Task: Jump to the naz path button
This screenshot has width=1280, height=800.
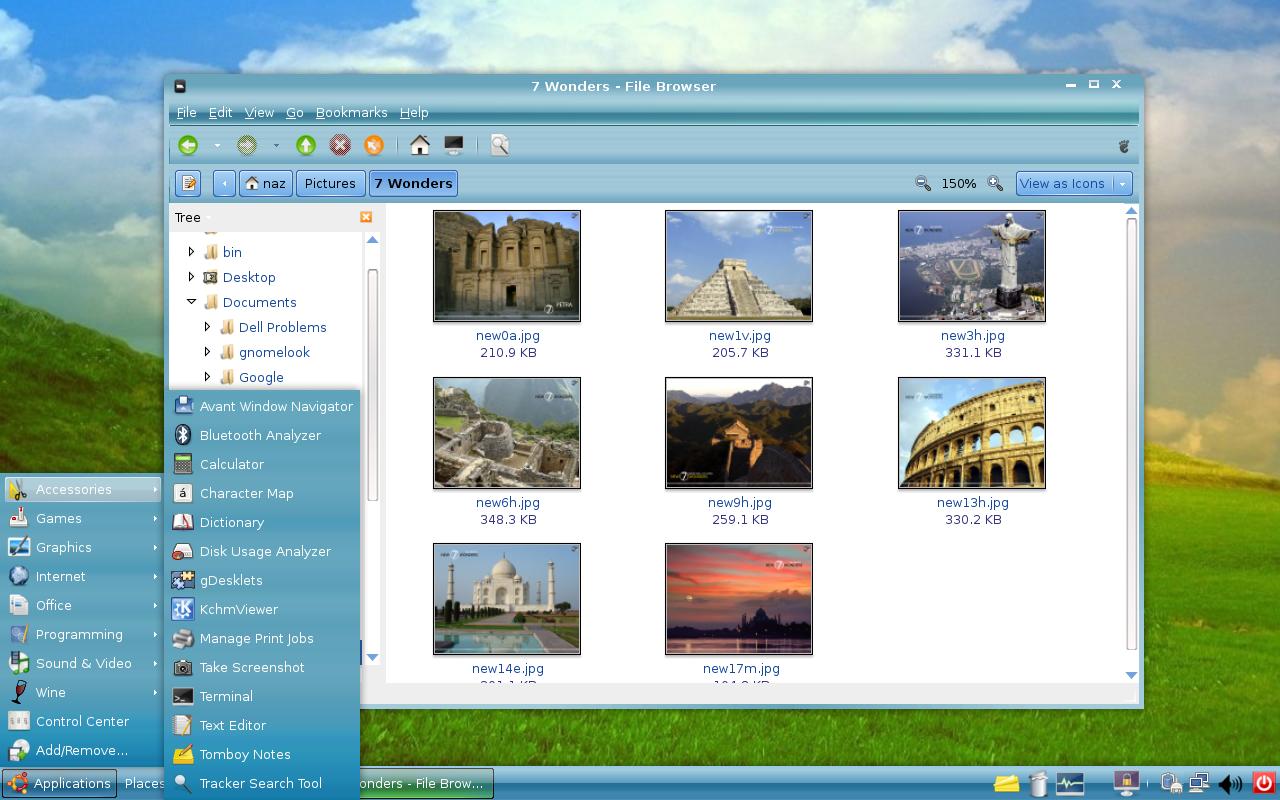Action: pos(266,183)
